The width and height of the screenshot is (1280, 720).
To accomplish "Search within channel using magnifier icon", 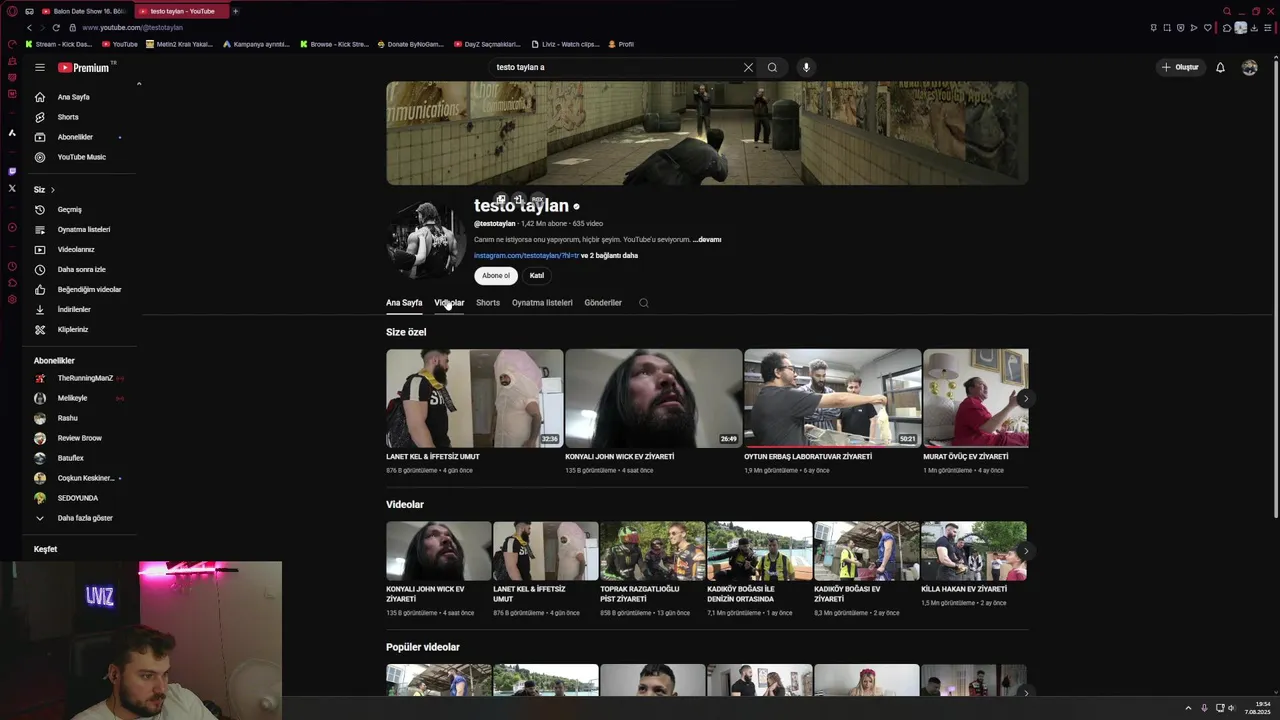I will click(644, 303).
